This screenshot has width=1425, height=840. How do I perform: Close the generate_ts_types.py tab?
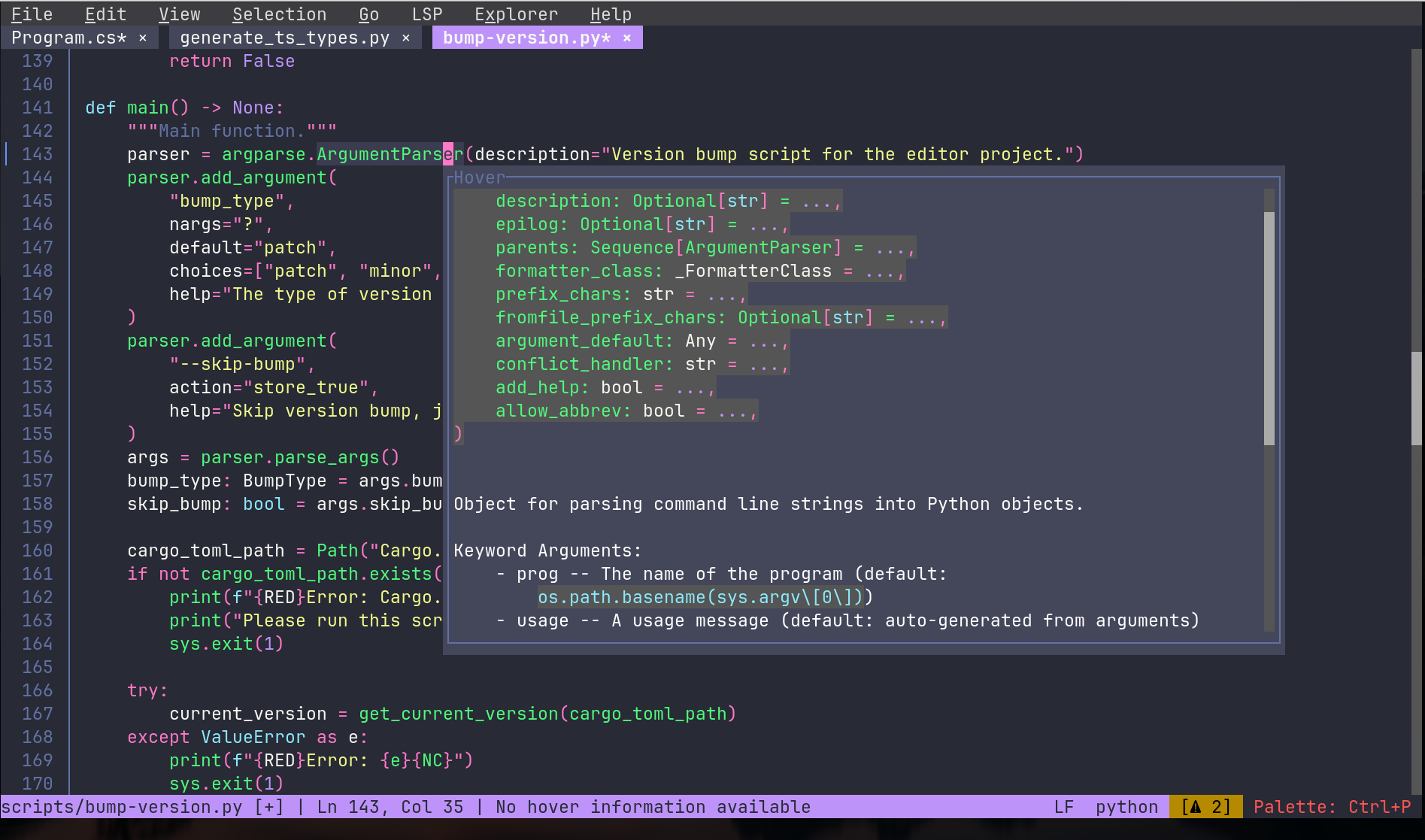click(406, 38)
